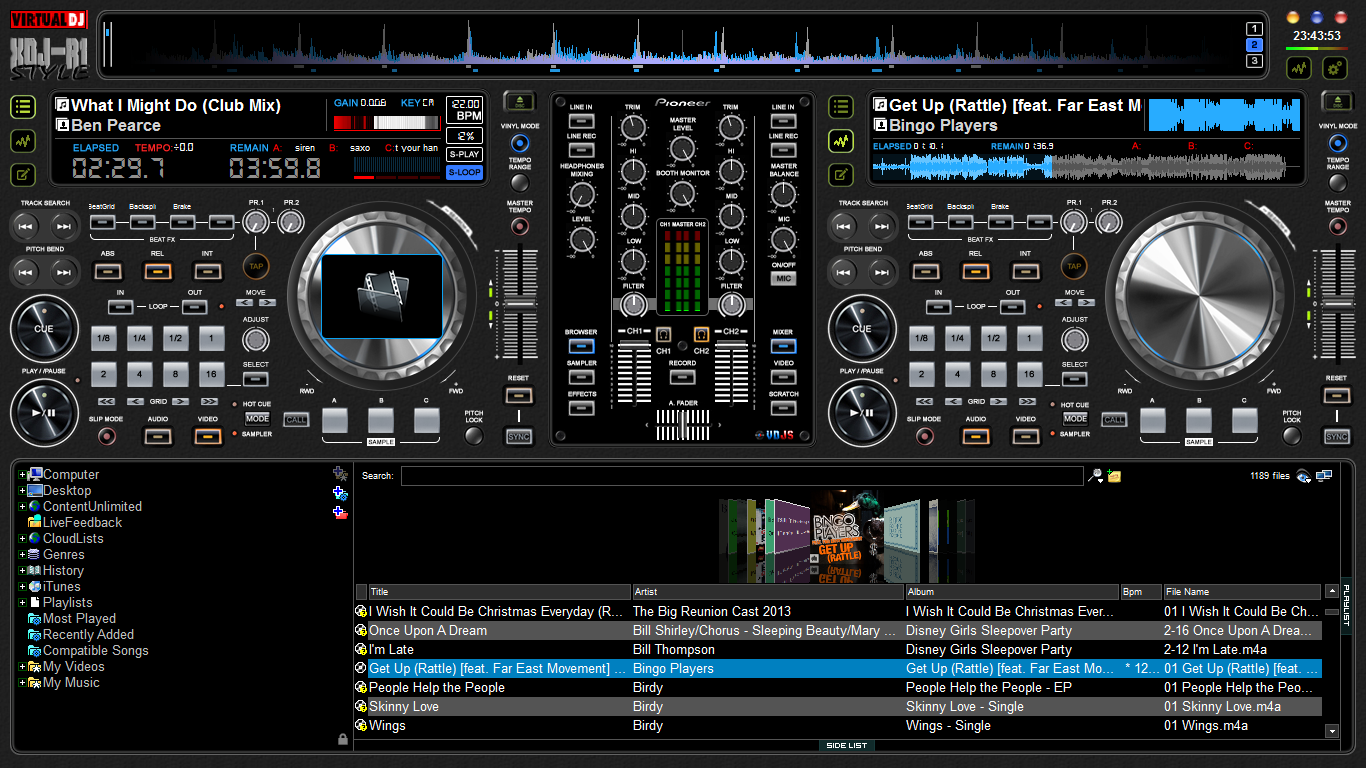Expand the Playlists node

(22, 603)
